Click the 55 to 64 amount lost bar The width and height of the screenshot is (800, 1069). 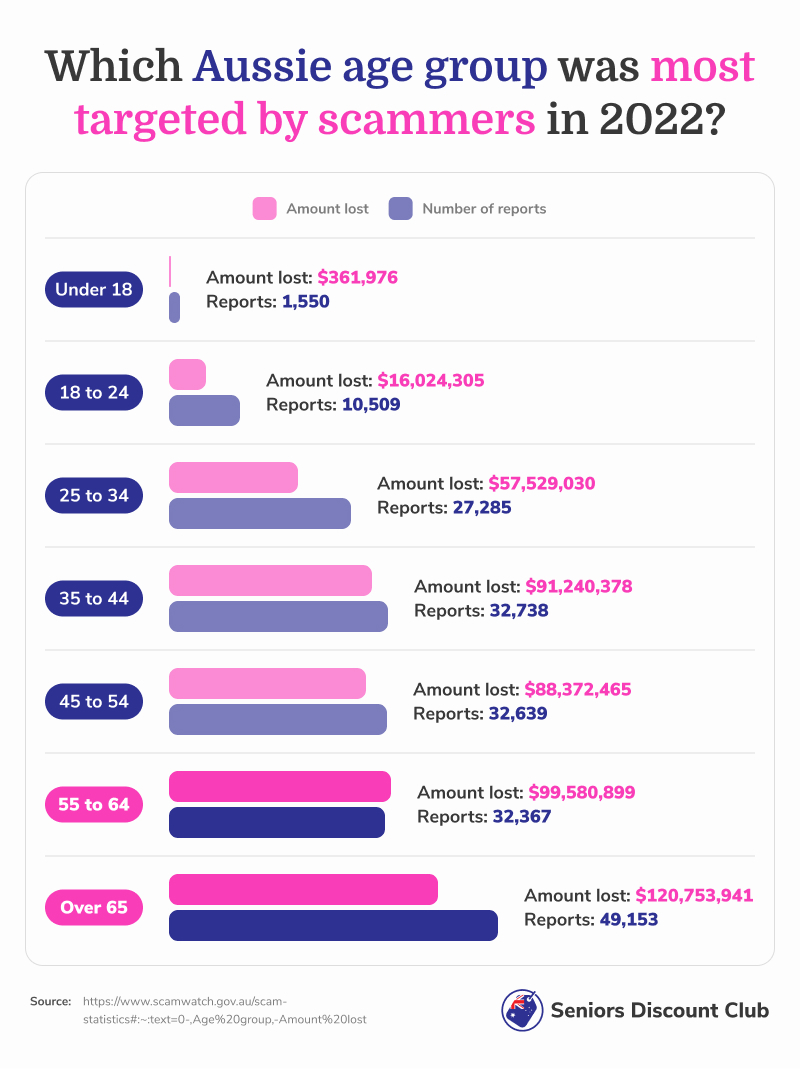(280, 786)
